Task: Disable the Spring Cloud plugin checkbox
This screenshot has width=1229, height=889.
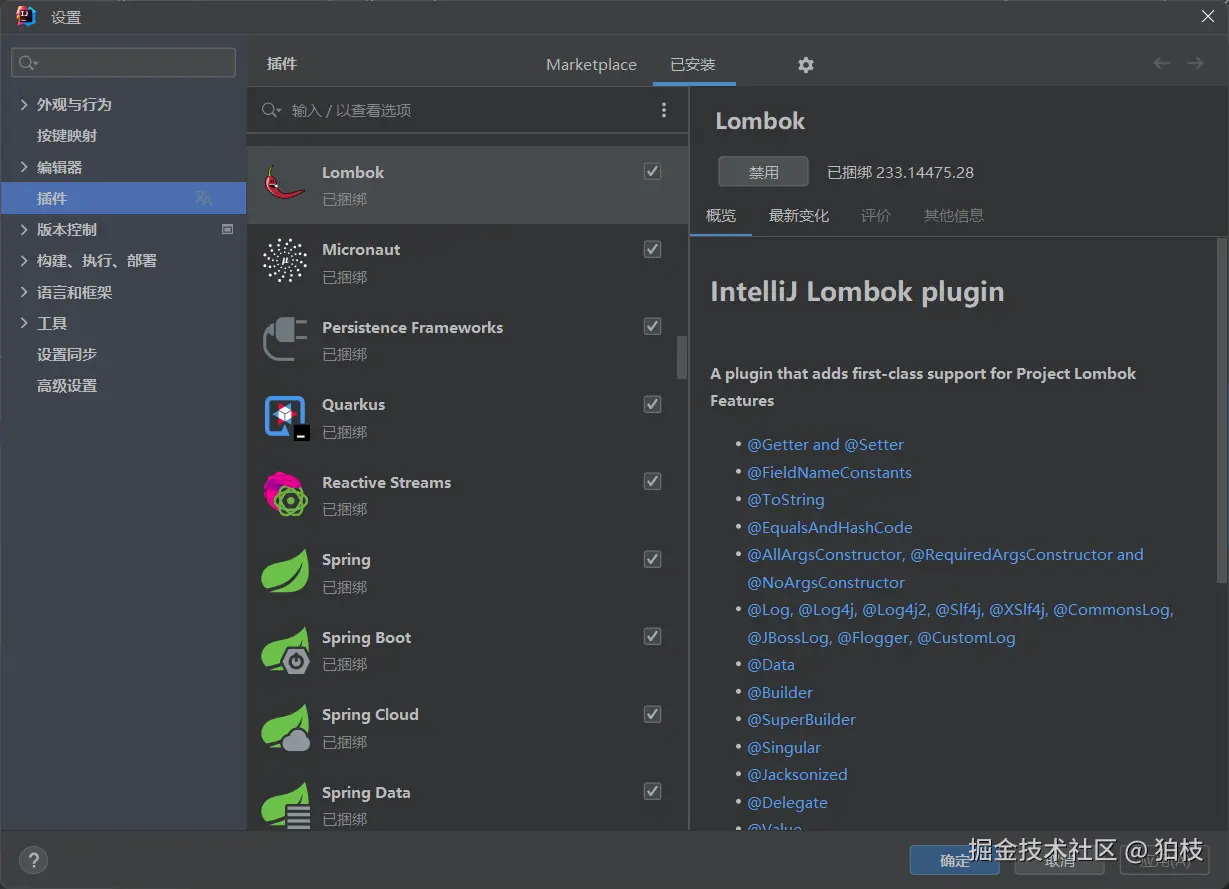Action: pos(653,714)
